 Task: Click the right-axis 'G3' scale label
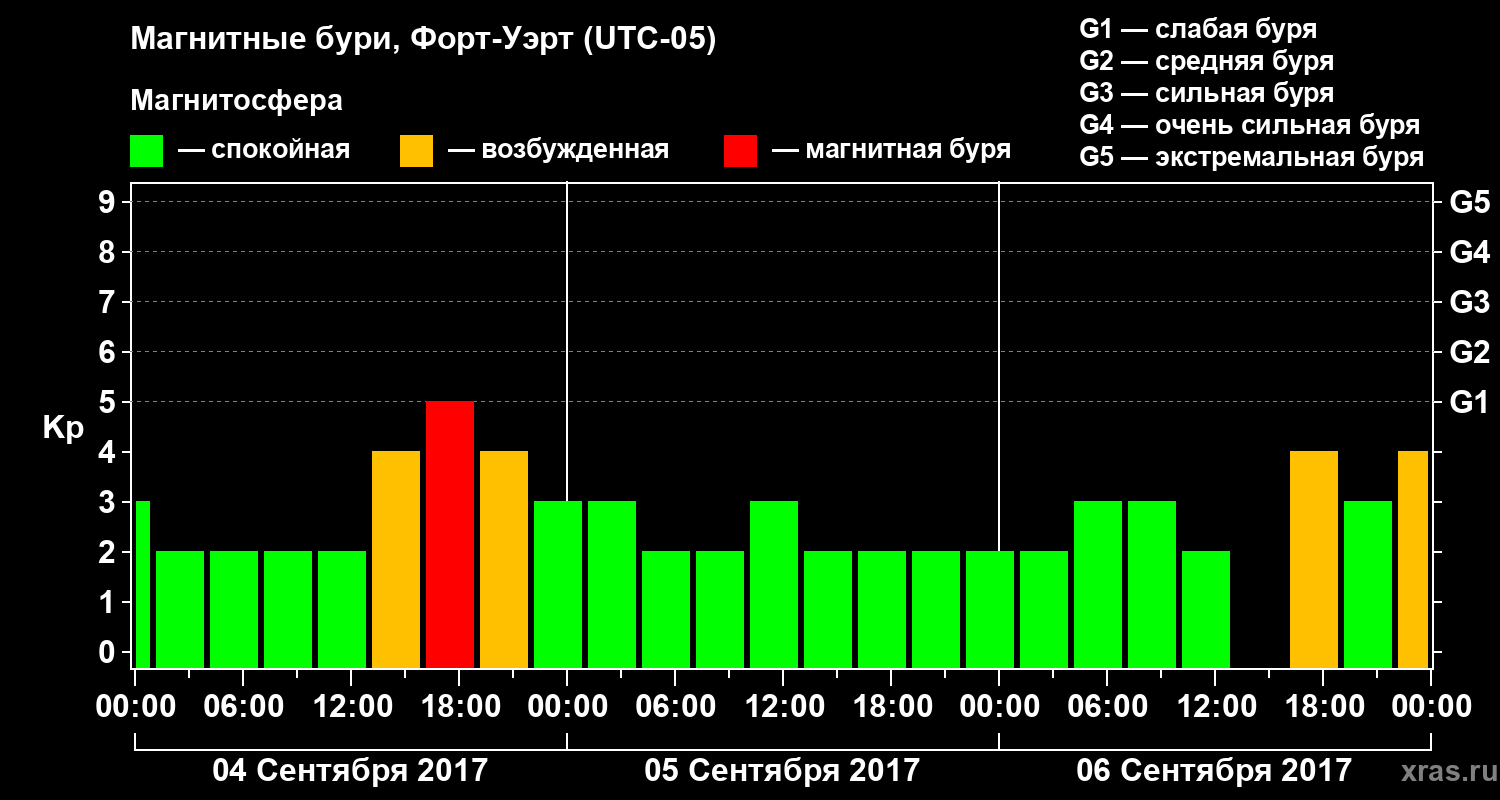click(x=1469, y=302)
